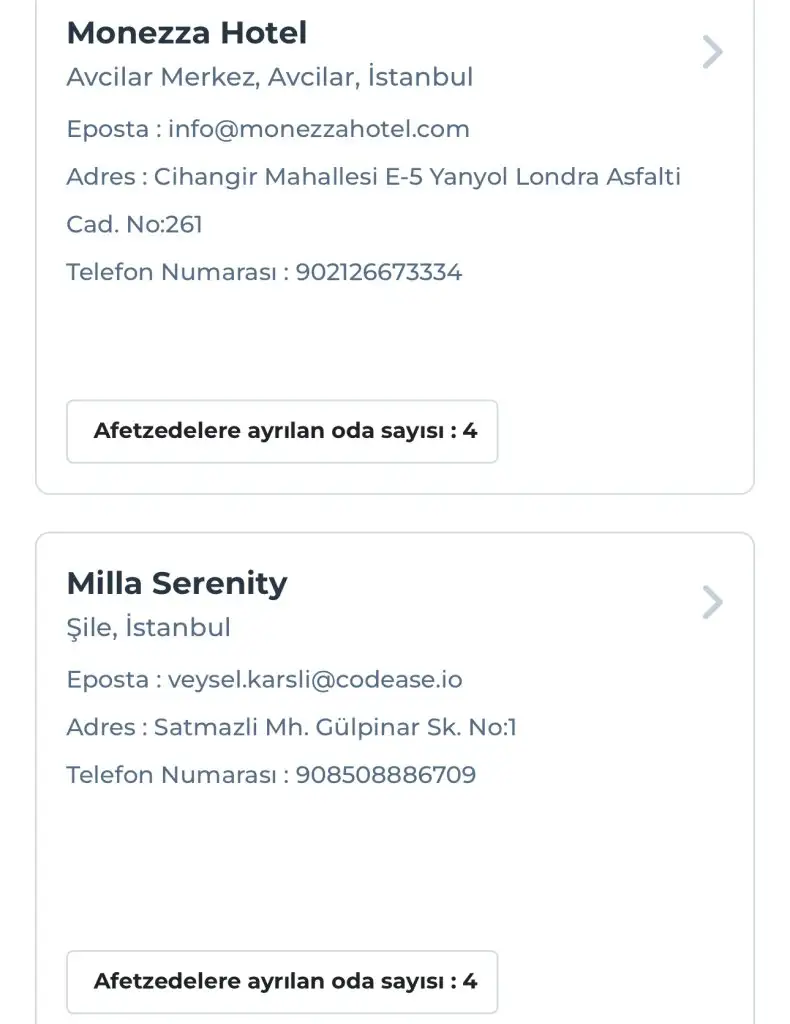
Task: Open the info@monezzahotel.com email address
Action: [x=319, y=129]
